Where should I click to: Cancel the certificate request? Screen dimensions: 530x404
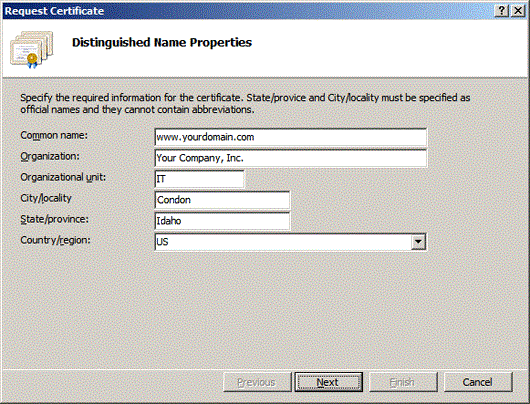coord(478,382)
